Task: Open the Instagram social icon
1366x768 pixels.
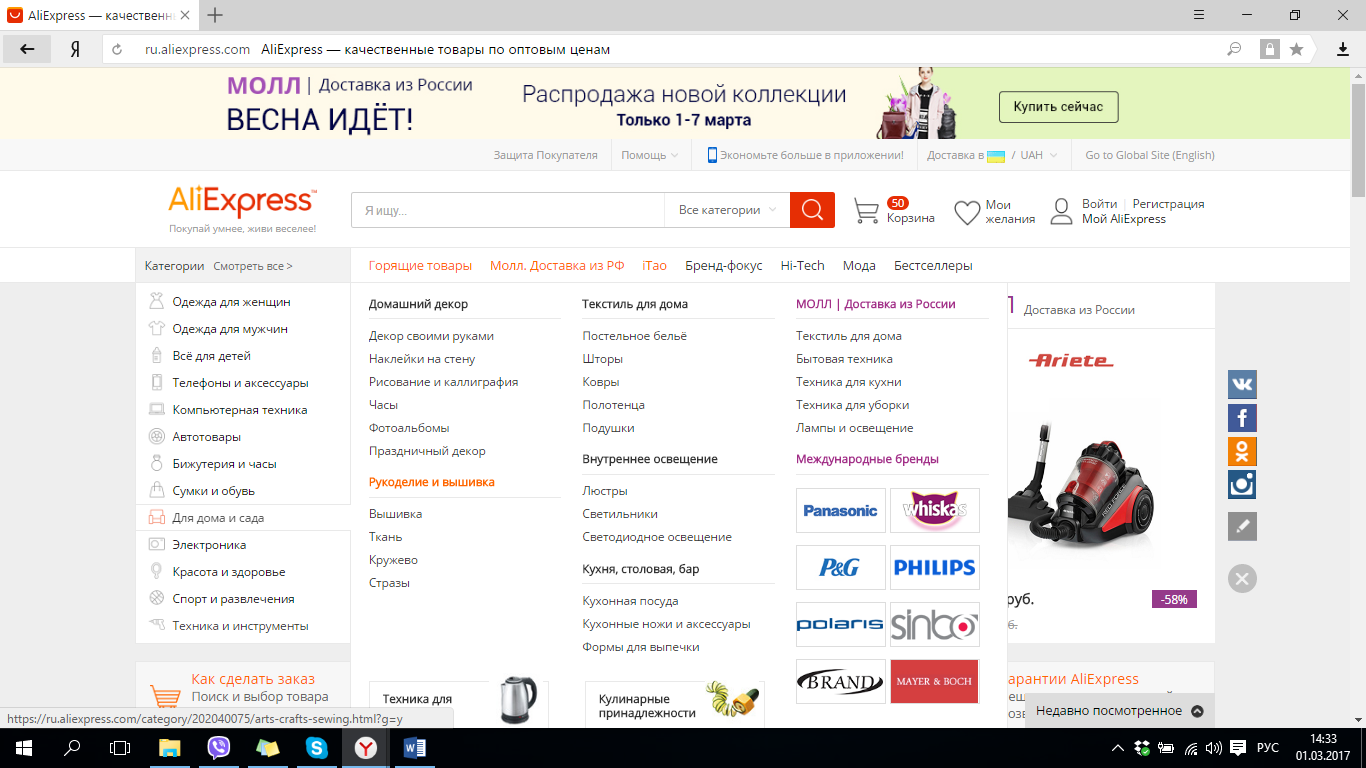Action: [x=1242, y=485]
